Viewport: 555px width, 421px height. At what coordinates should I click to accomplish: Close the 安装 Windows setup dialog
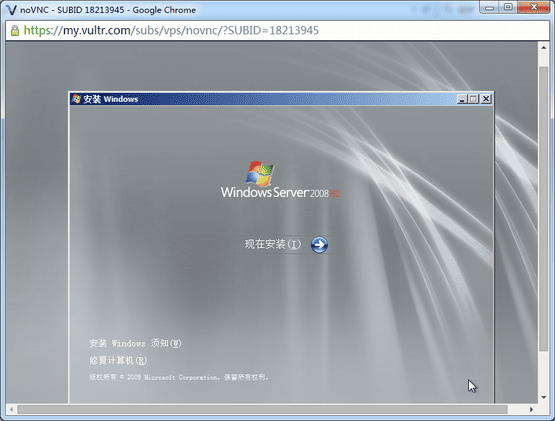(x=486, y=99)
